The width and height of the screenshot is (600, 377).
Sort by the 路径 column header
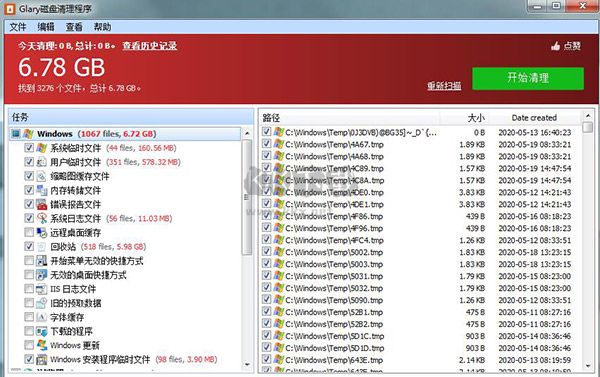(x=349, y=118)
